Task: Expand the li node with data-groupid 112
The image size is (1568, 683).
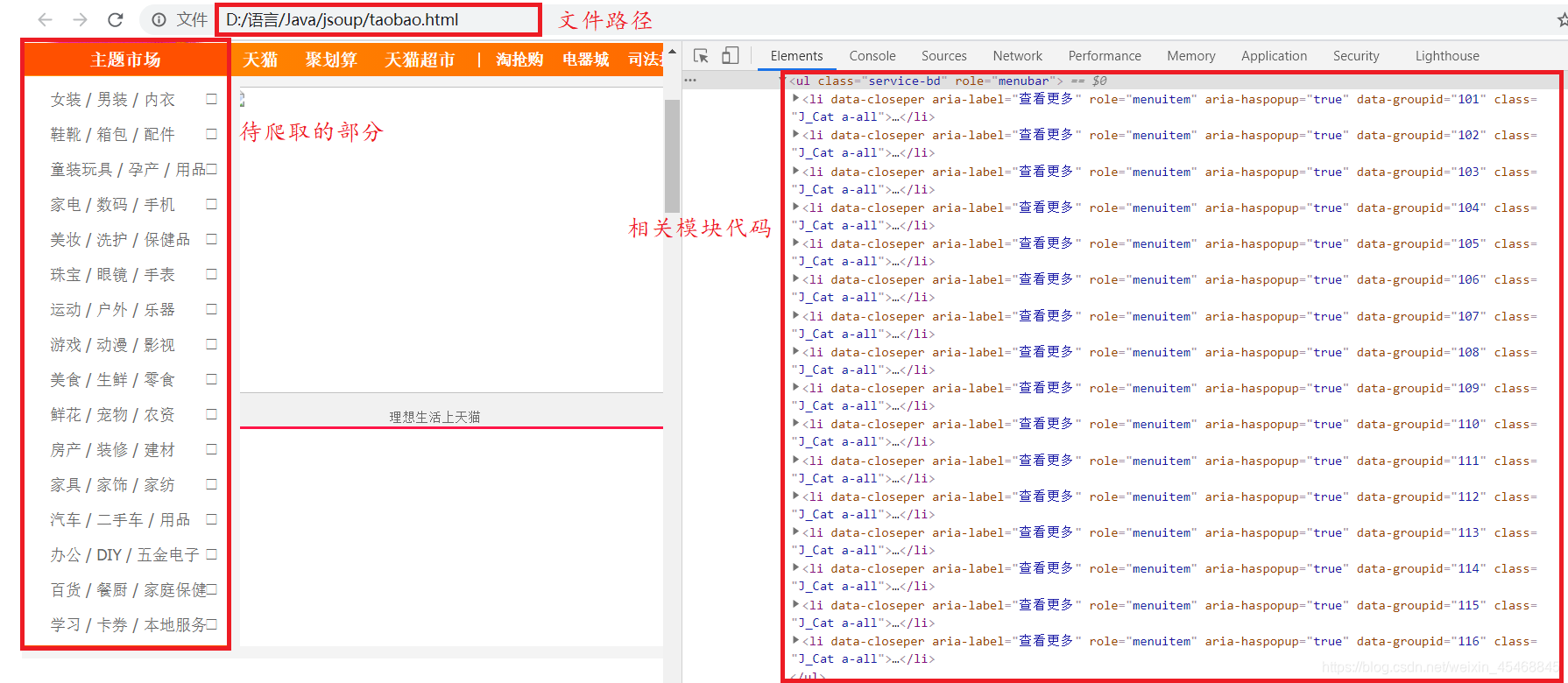Action: click(x=796, y=496)
